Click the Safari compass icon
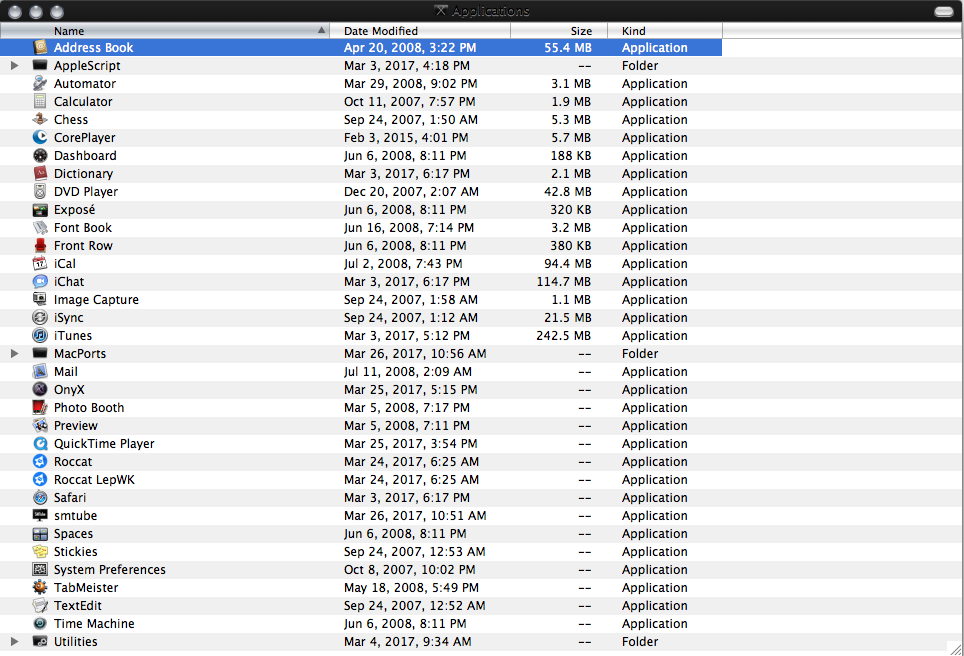The height and width of the screenshot is (656, 964). pos(40,497)
